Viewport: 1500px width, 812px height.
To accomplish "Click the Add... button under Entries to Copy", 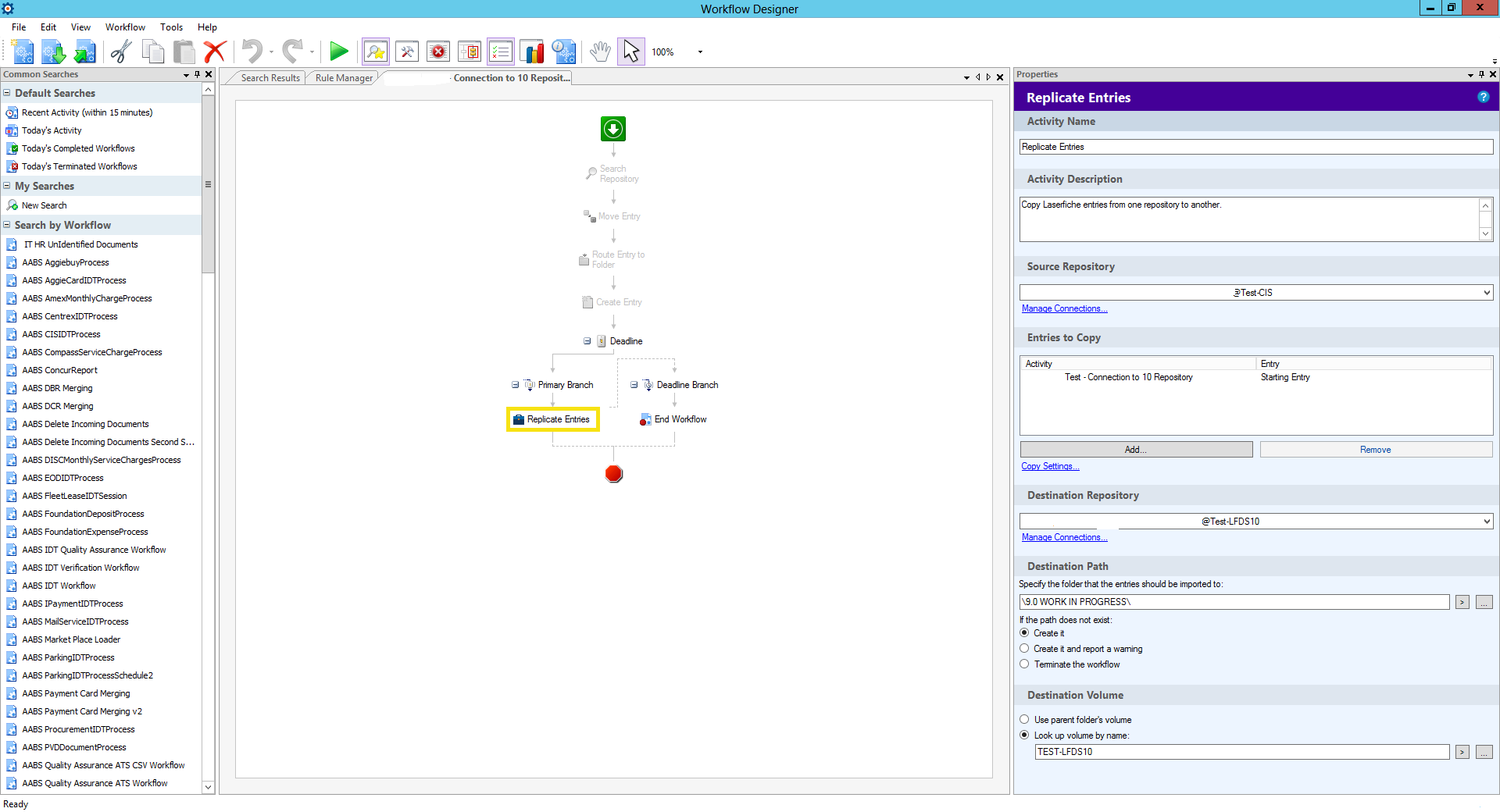I will click(x=1136, y=450).
